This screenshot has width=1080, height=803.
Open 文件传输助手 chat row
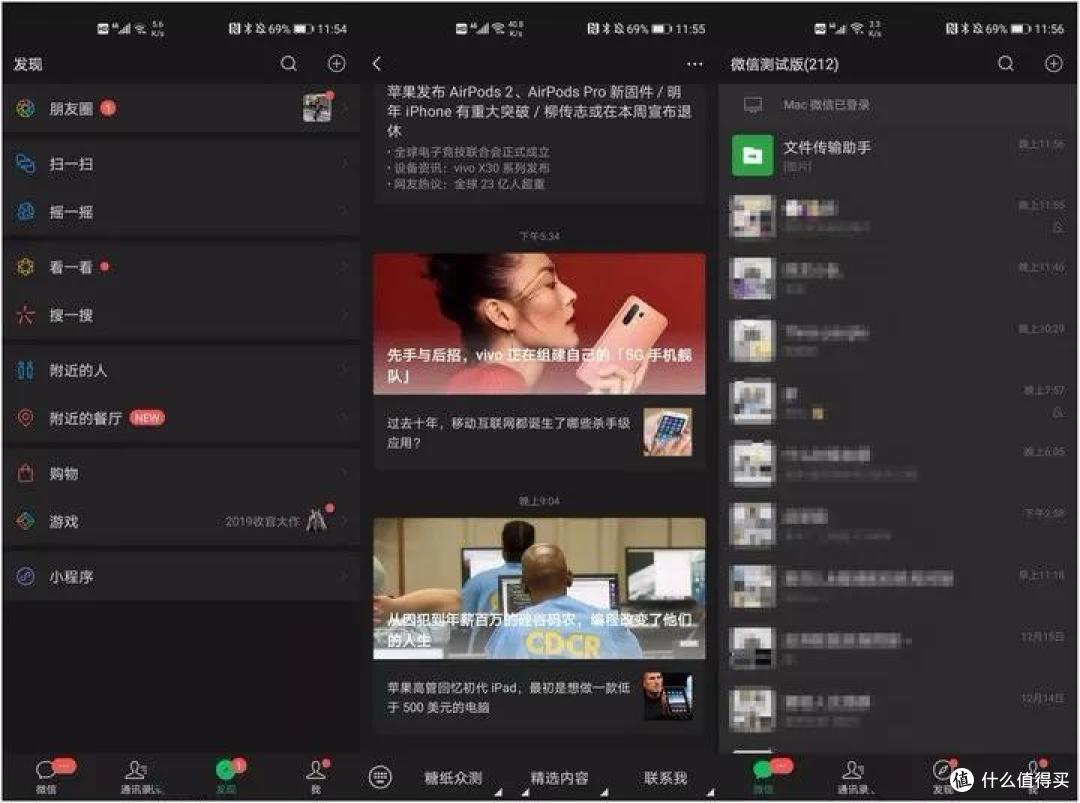pyautogui.click(x=898, y=156)
